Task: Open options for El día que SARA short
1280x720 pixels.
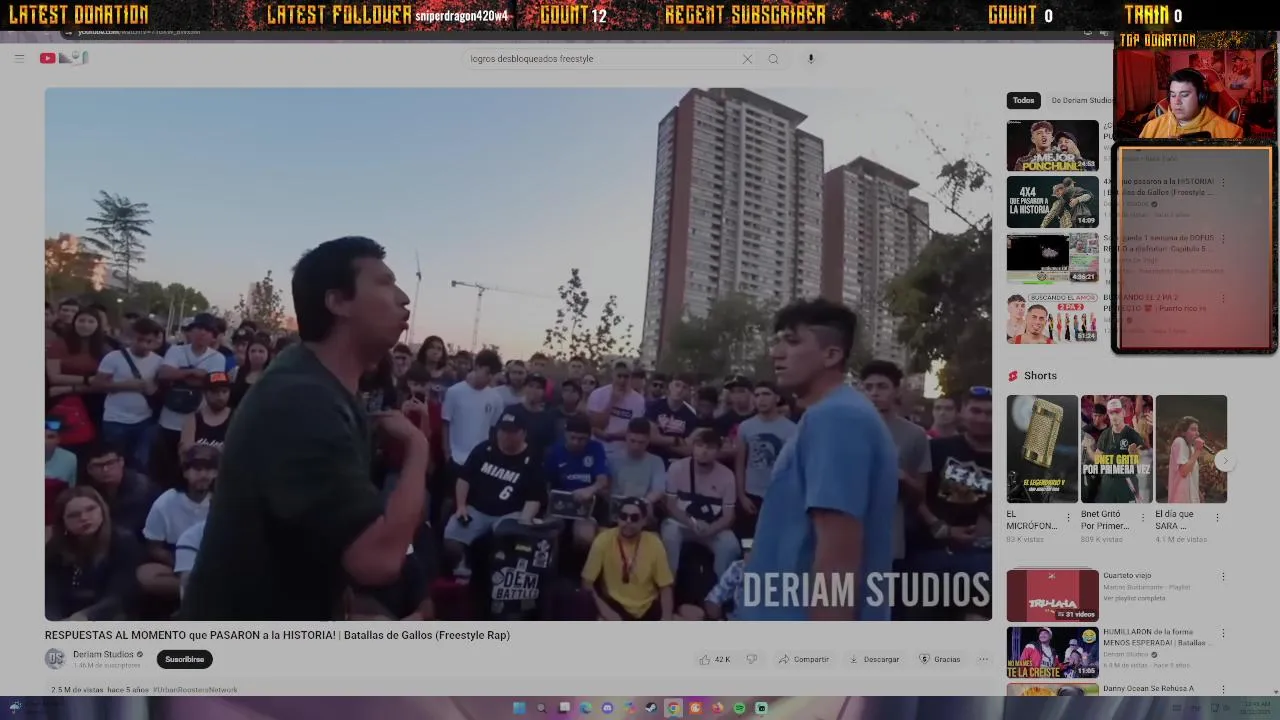Action: (1217, 518)
